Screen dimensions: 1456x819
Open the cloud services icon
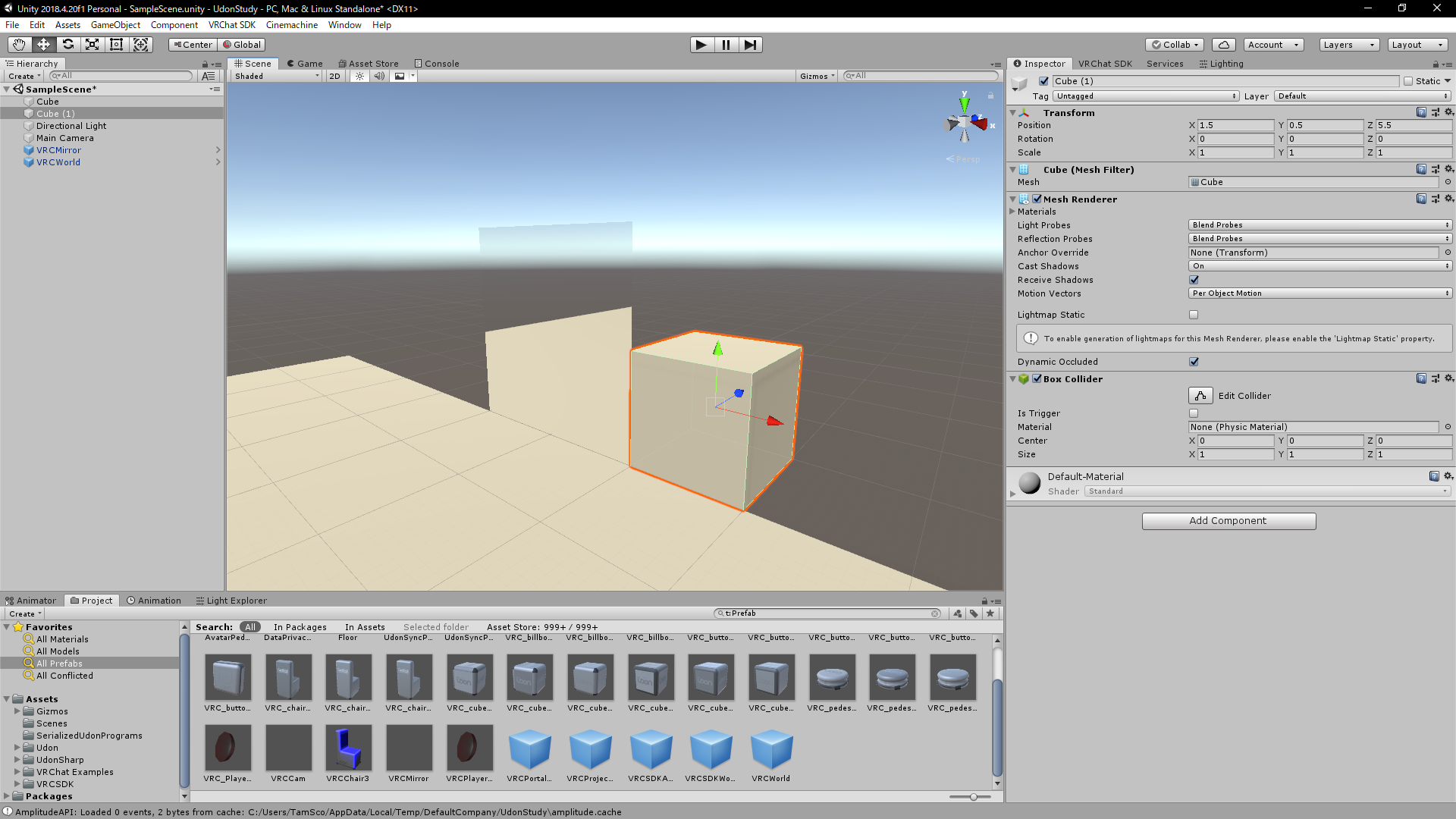click(1223, 45)
